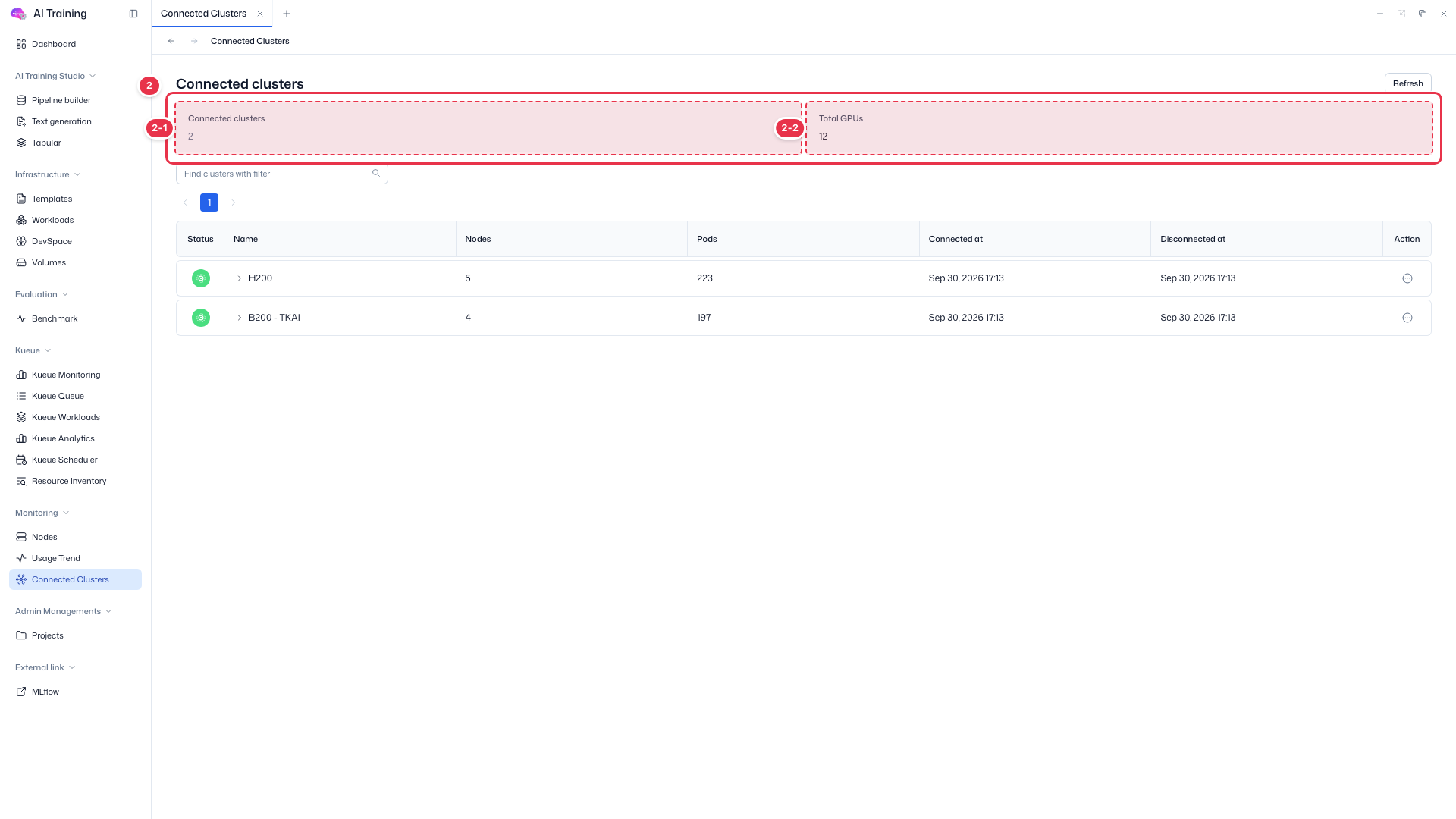1456x819 pixels.
Task: Open the Nodes monitoring page
Action: (x=75, y=537)
